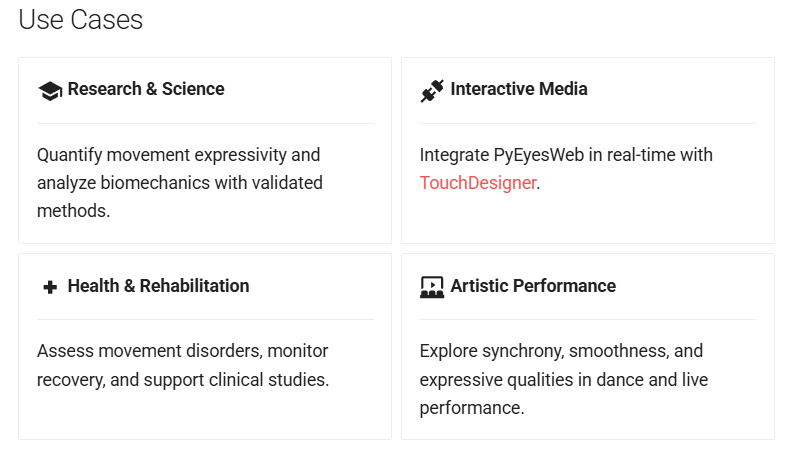
Task: Click the graduation cap Research icon
Action: coord(50,90)
